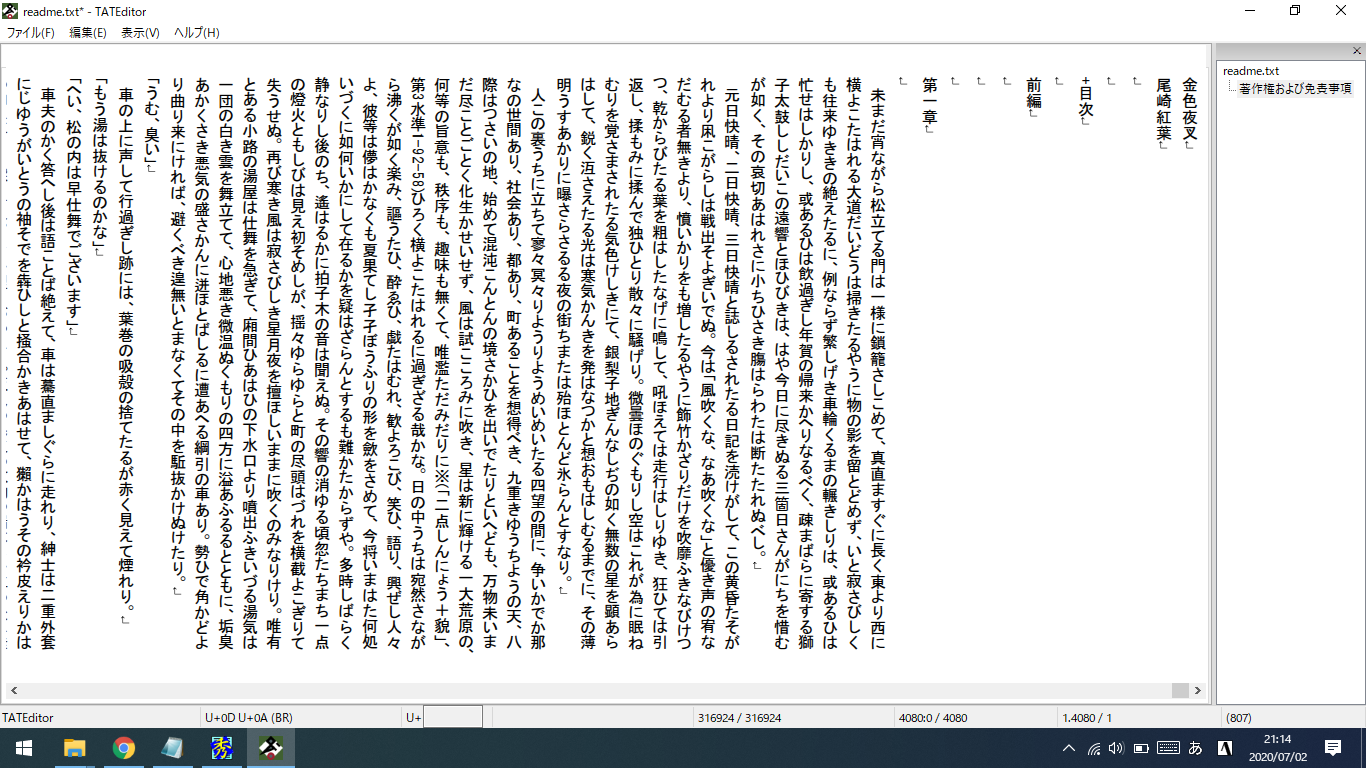Open the notepad-style app in the taskbar
This screenshot has height=768, width=1366.
(173, 748)
